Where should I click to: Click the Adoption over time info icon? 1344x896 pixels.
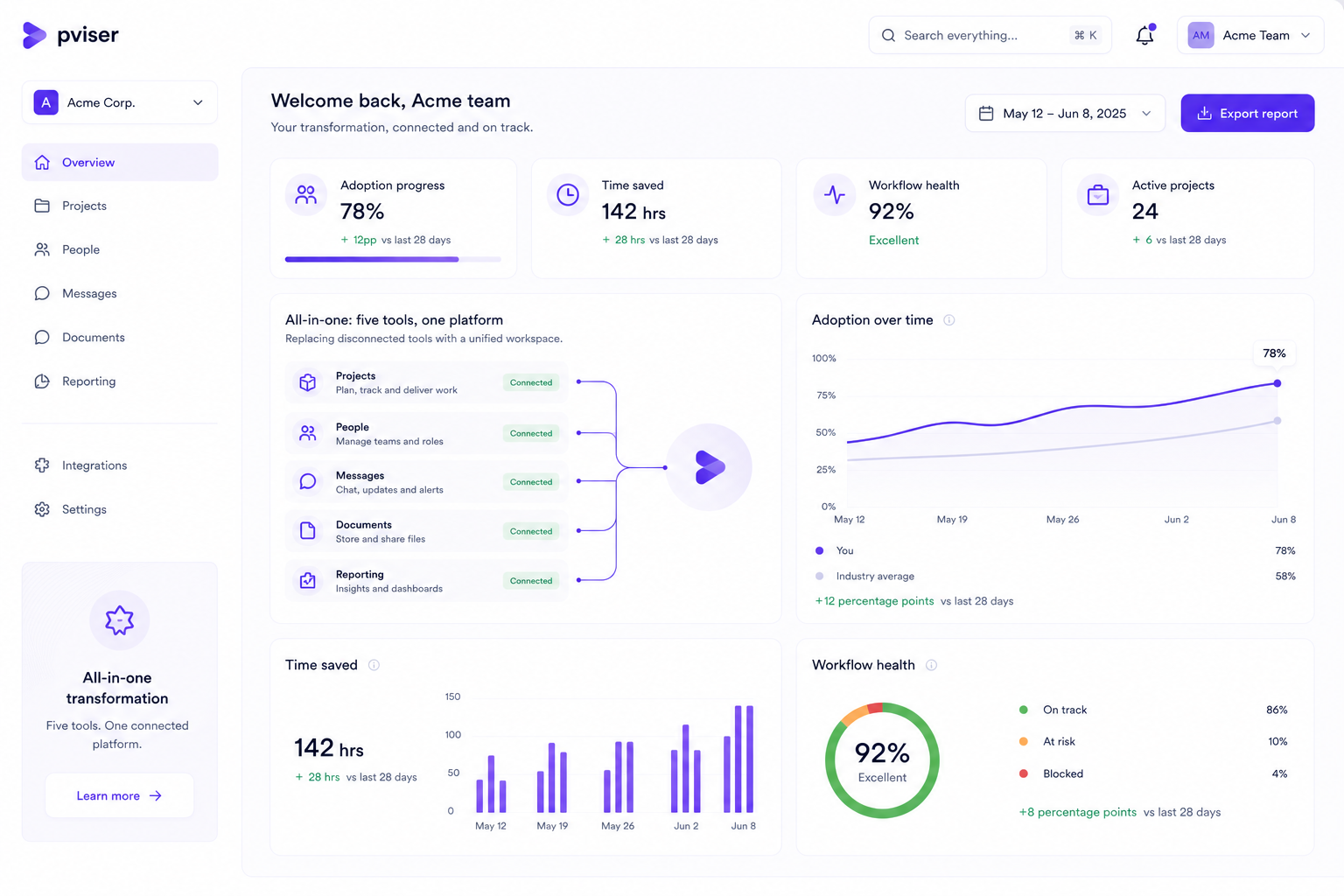click(x=949, y=320)
